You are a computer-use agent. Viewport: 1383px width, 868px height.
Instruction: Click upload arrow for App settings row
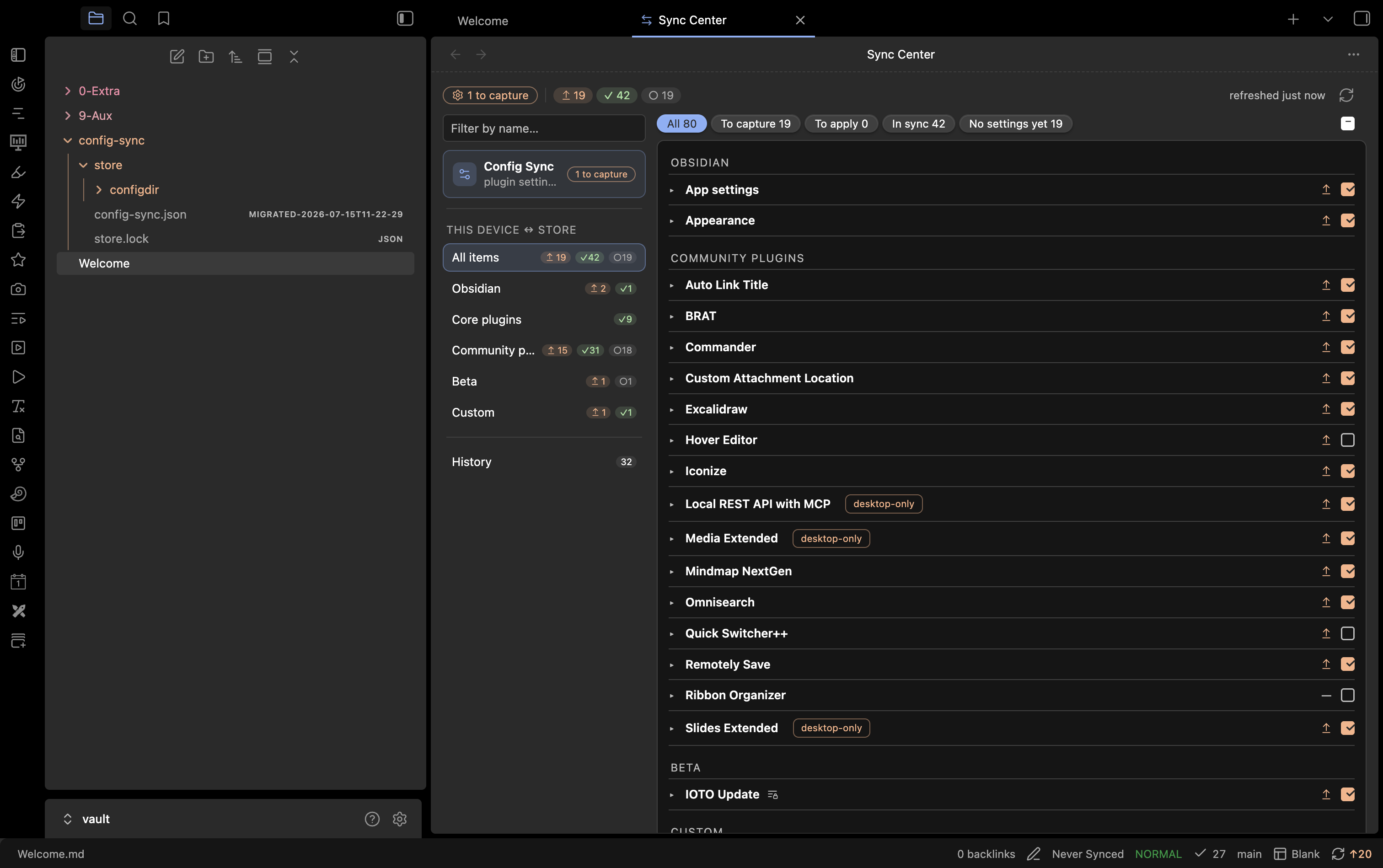coord(1325,189)
